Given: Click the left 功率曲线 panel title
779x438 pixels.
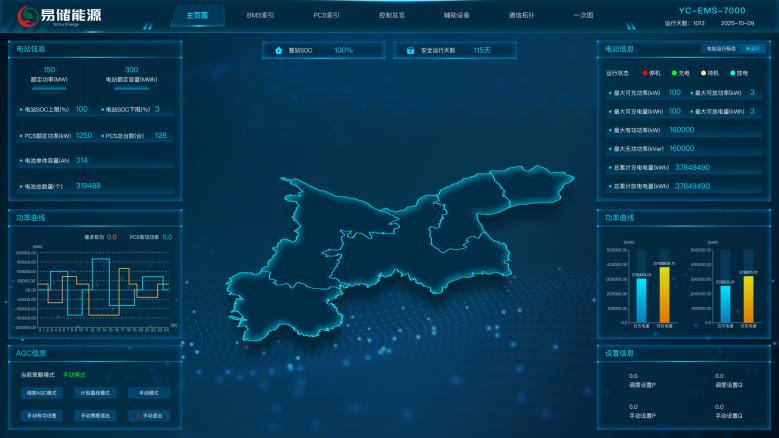Looking at the screenshot, I should pos(30,218).
